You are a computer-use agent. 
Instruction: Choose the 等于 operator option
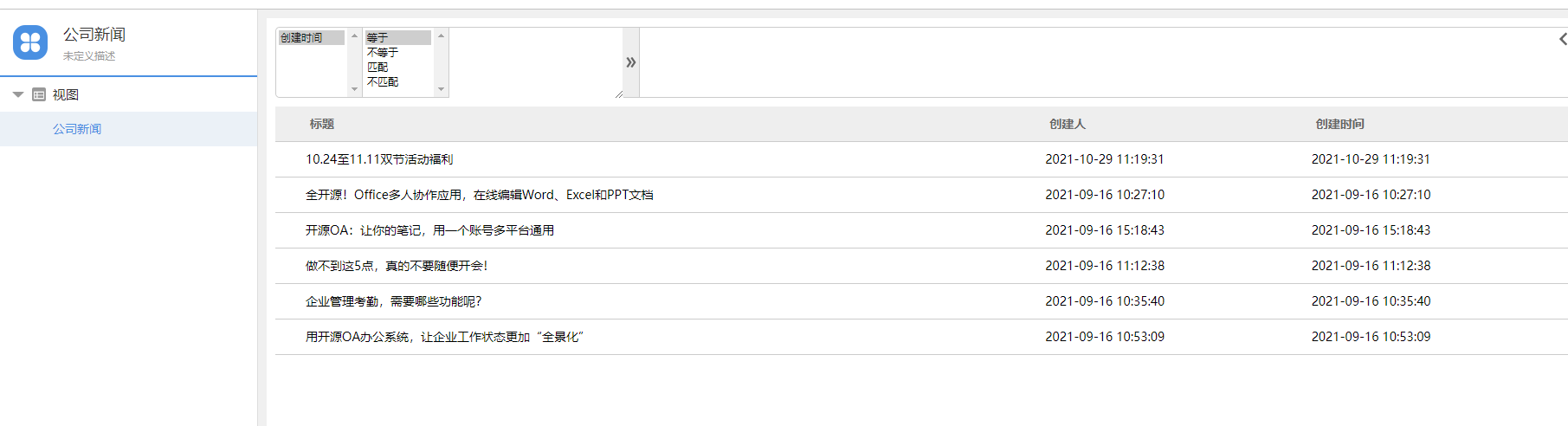pyautogui.click(x=377, y=38)
